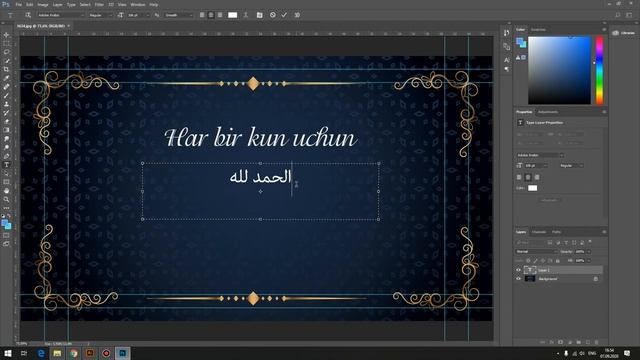Commit current text edits with checkmark
Viewport: 640px width, 360px height.
point(284,15)
